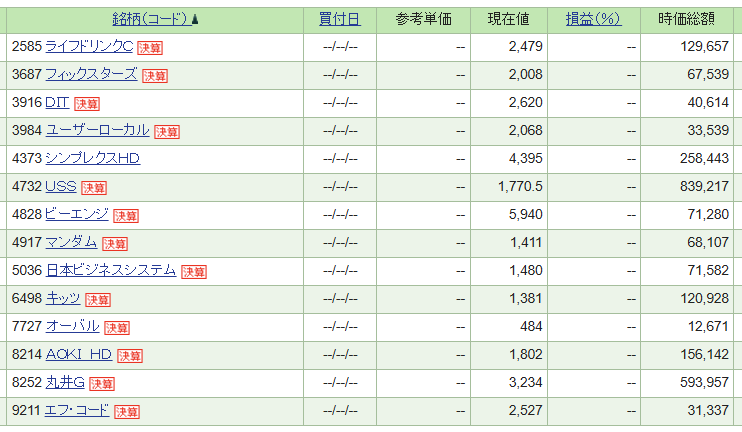
Task: Click the 決算 badge next to 丸井G
Action: 102,384
